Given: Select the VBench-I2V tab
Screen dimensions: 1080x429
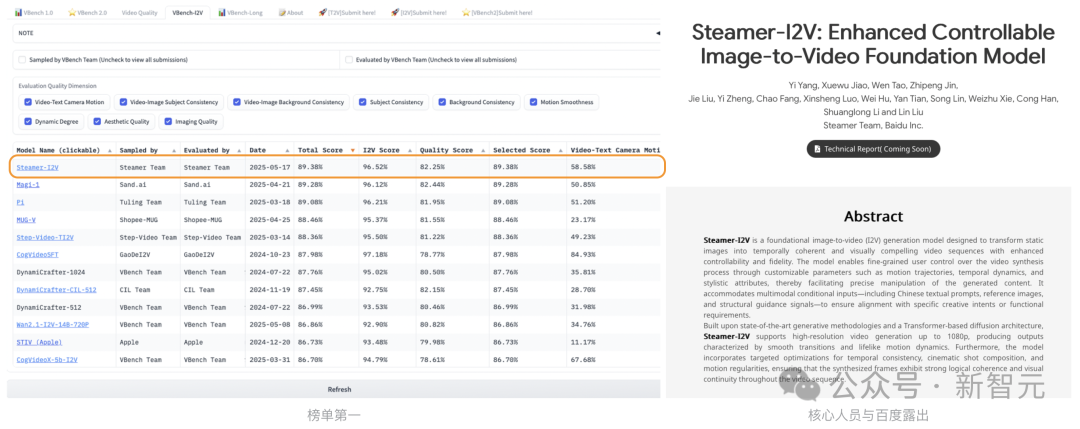Looking at the screenshot, I should click(x=187, y=12).
